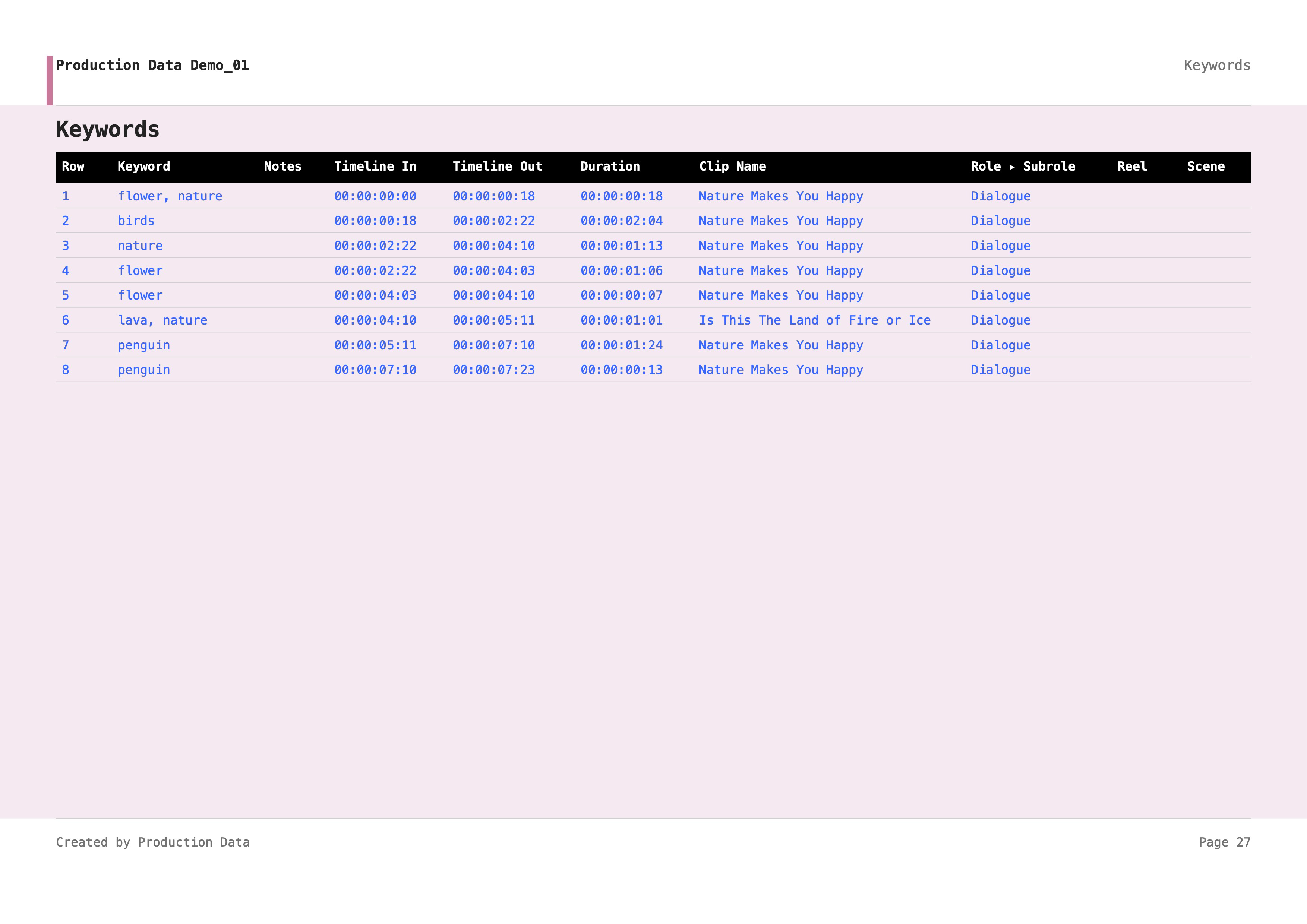This screenshot has width=1307, height=924.
Task: Click the Clip Name column header
Action: (733, 167)
